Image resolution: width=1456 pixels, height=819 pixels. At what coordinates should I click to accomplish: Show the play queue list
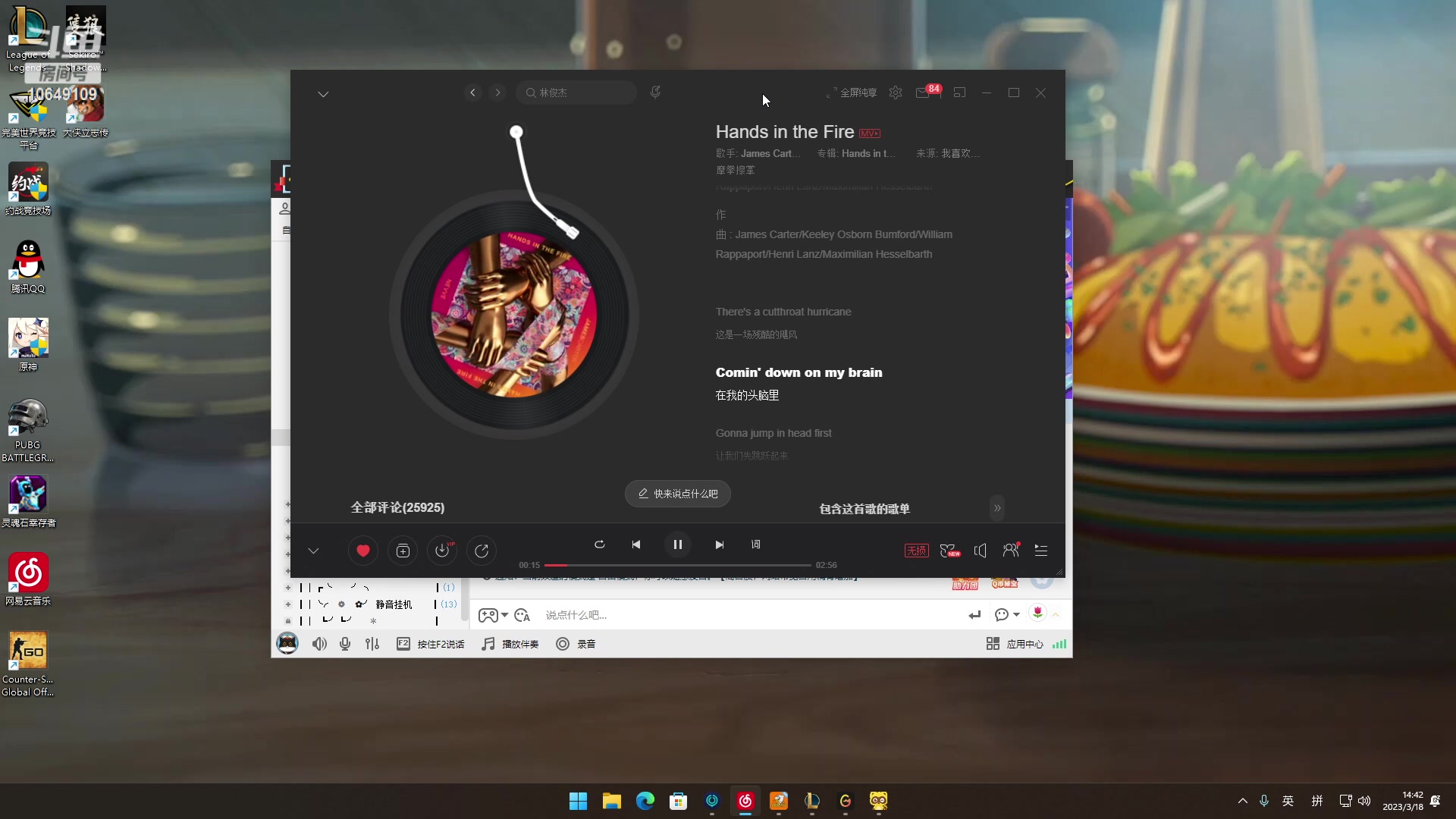click(1041, 551)
